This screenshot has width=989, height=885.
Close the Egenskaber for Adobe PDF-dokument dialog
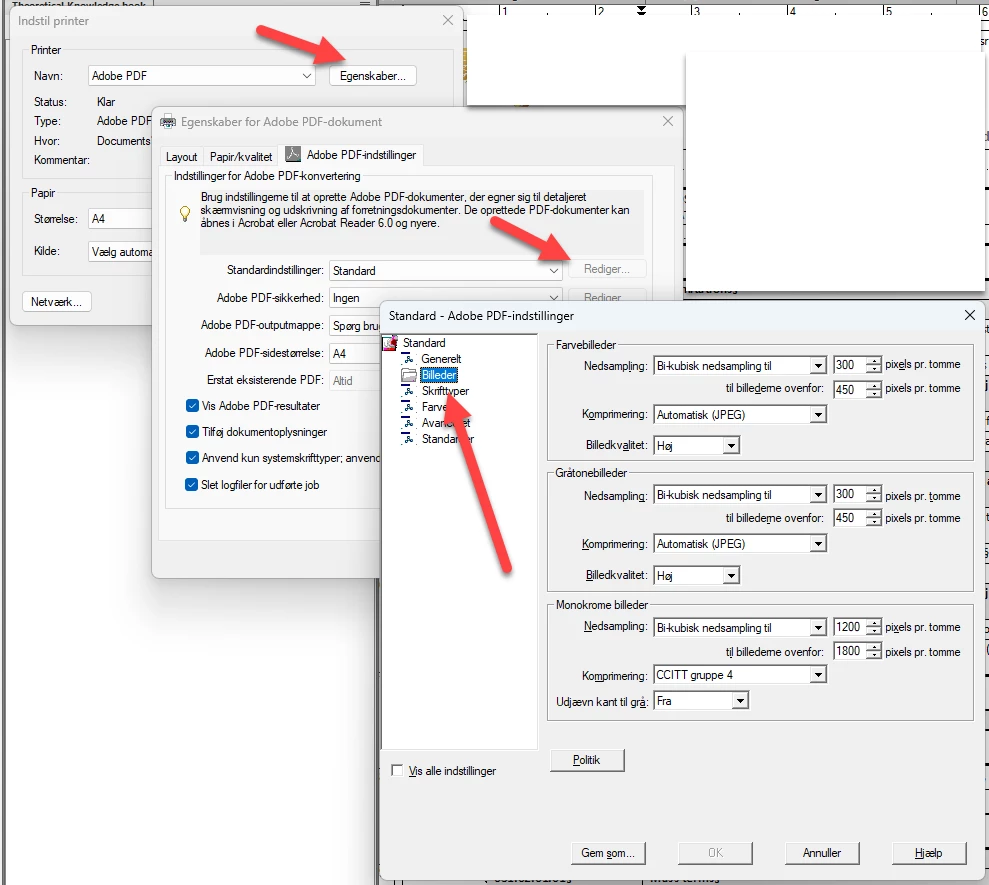click(x=668, y=121)
